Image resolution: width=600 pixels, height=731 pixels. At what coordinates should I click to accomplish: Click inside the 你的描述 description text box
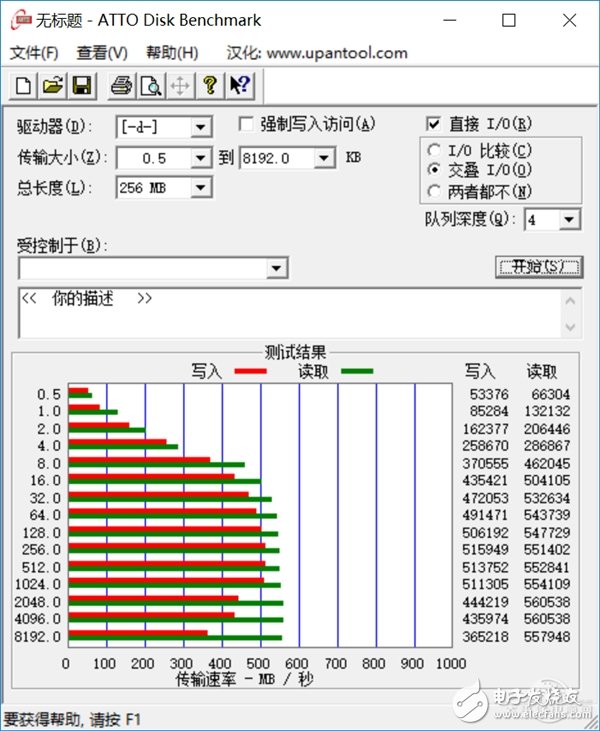(290, 314)
